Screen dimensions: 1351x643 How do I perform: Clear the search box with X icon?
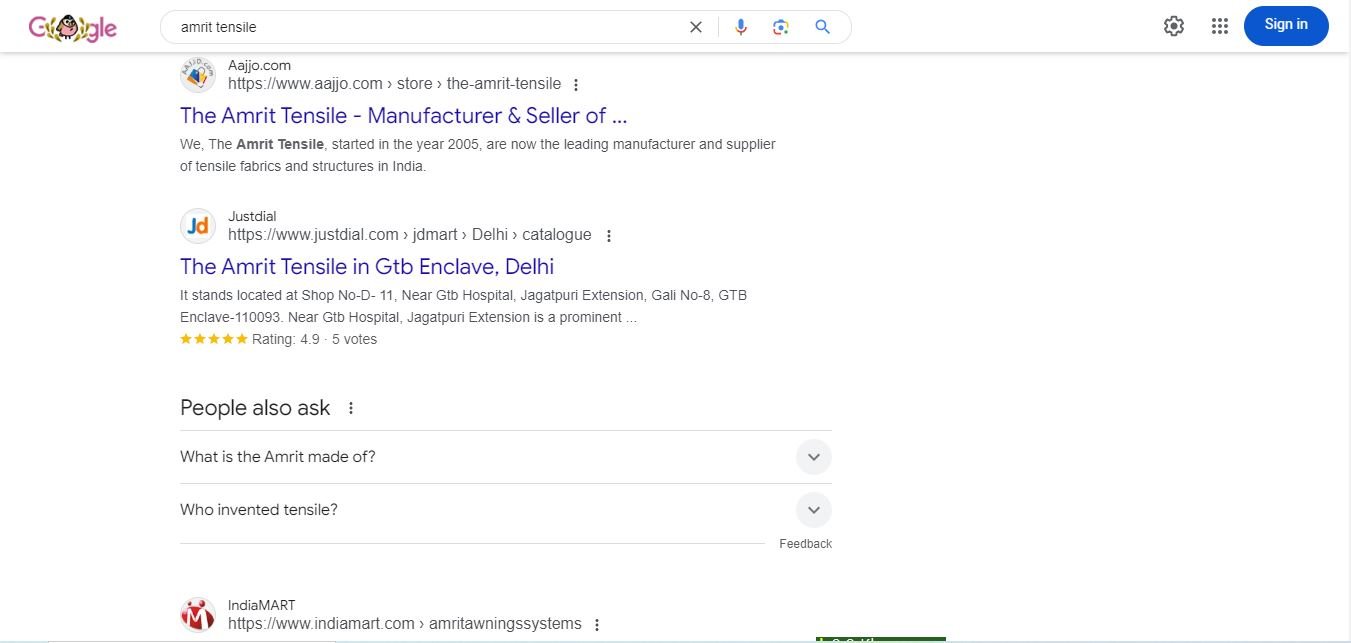tap(696, 27)
